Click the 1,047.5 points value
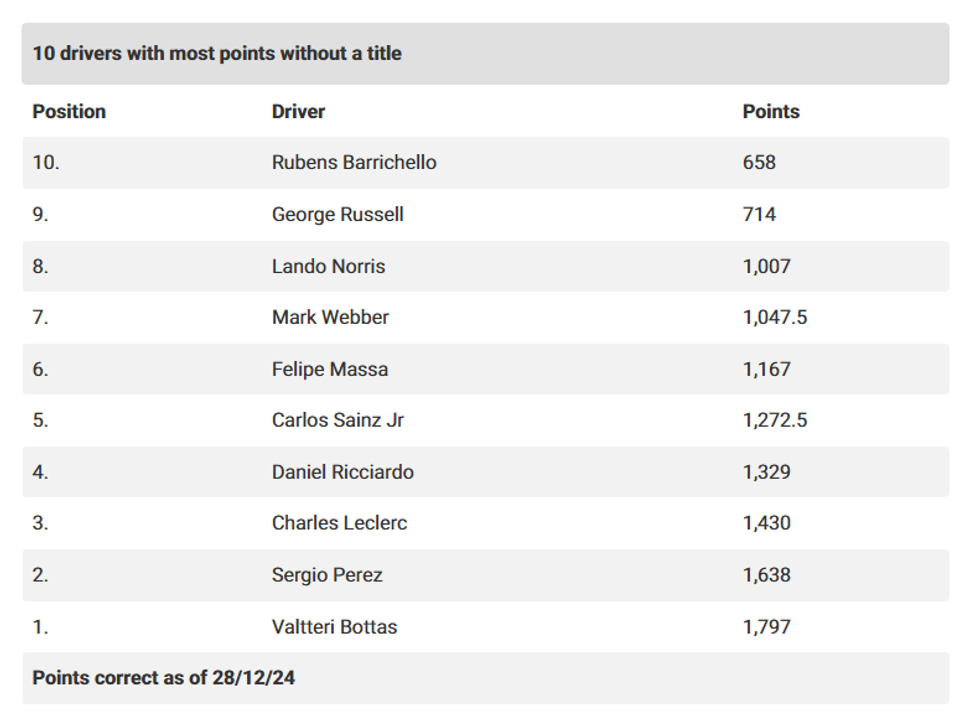 coord(775,318)
